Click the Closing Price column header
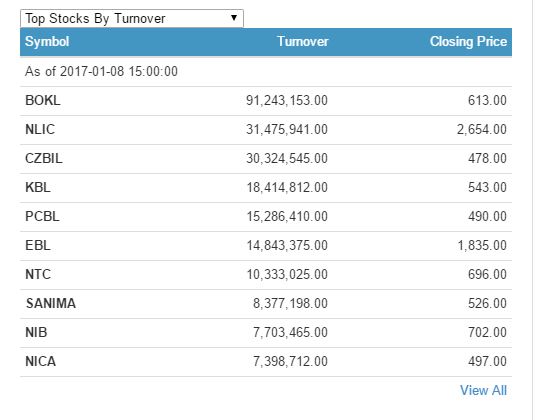This screenshot has width=535, height=420. [x=468, y=42]
